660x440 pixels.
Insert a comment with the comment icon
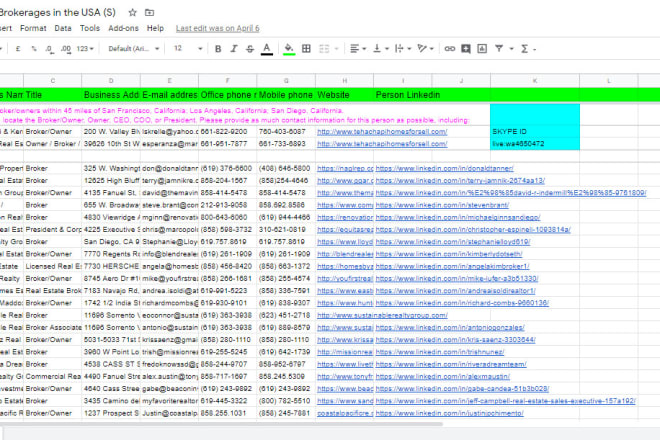pyautogui.click(x=466, y=49)
